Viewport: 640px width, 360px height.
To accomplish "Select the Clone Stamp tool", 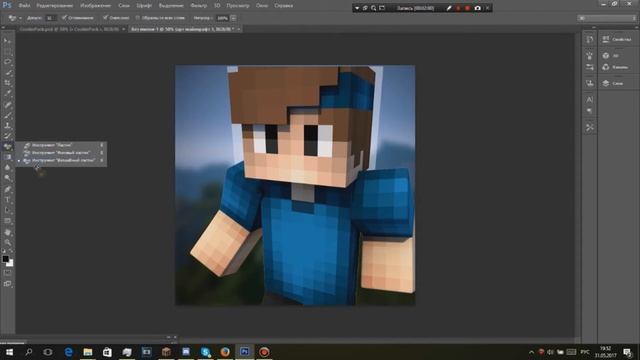I will (7, 126).
